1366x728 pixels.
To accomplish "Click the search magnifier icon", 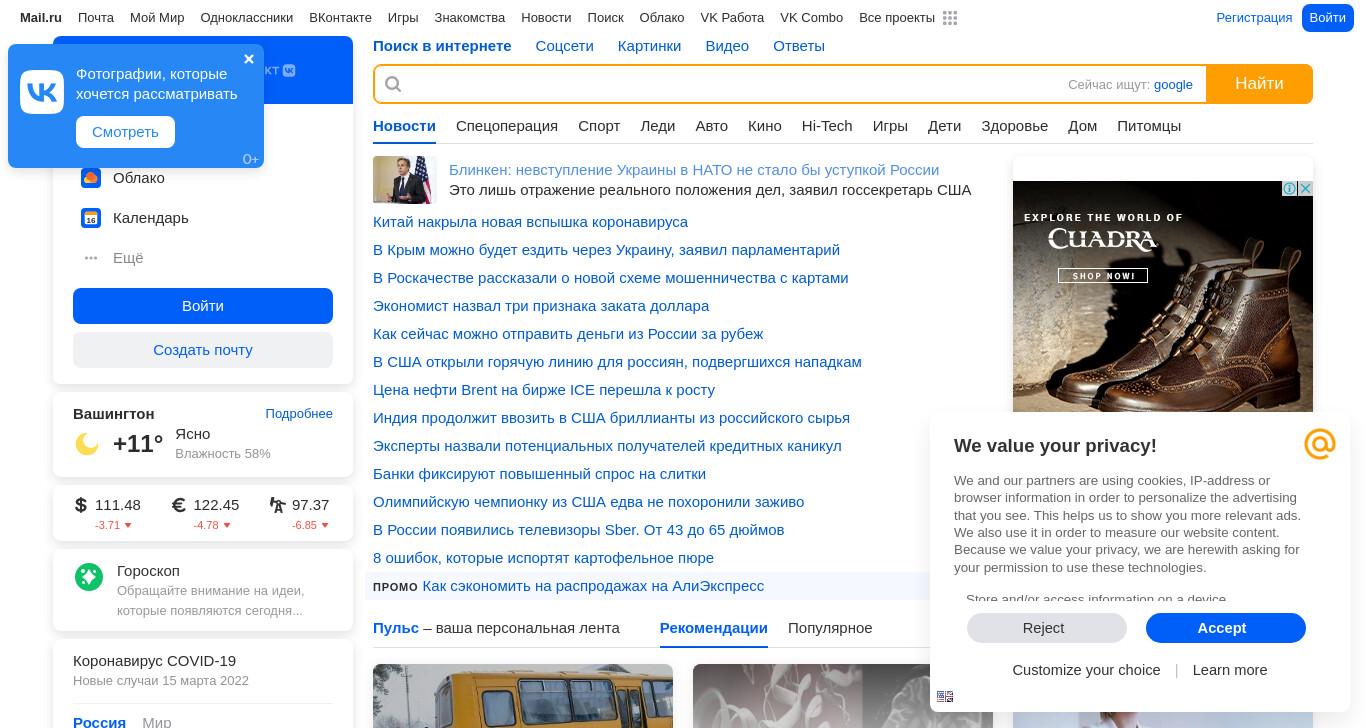I will 393,84.
